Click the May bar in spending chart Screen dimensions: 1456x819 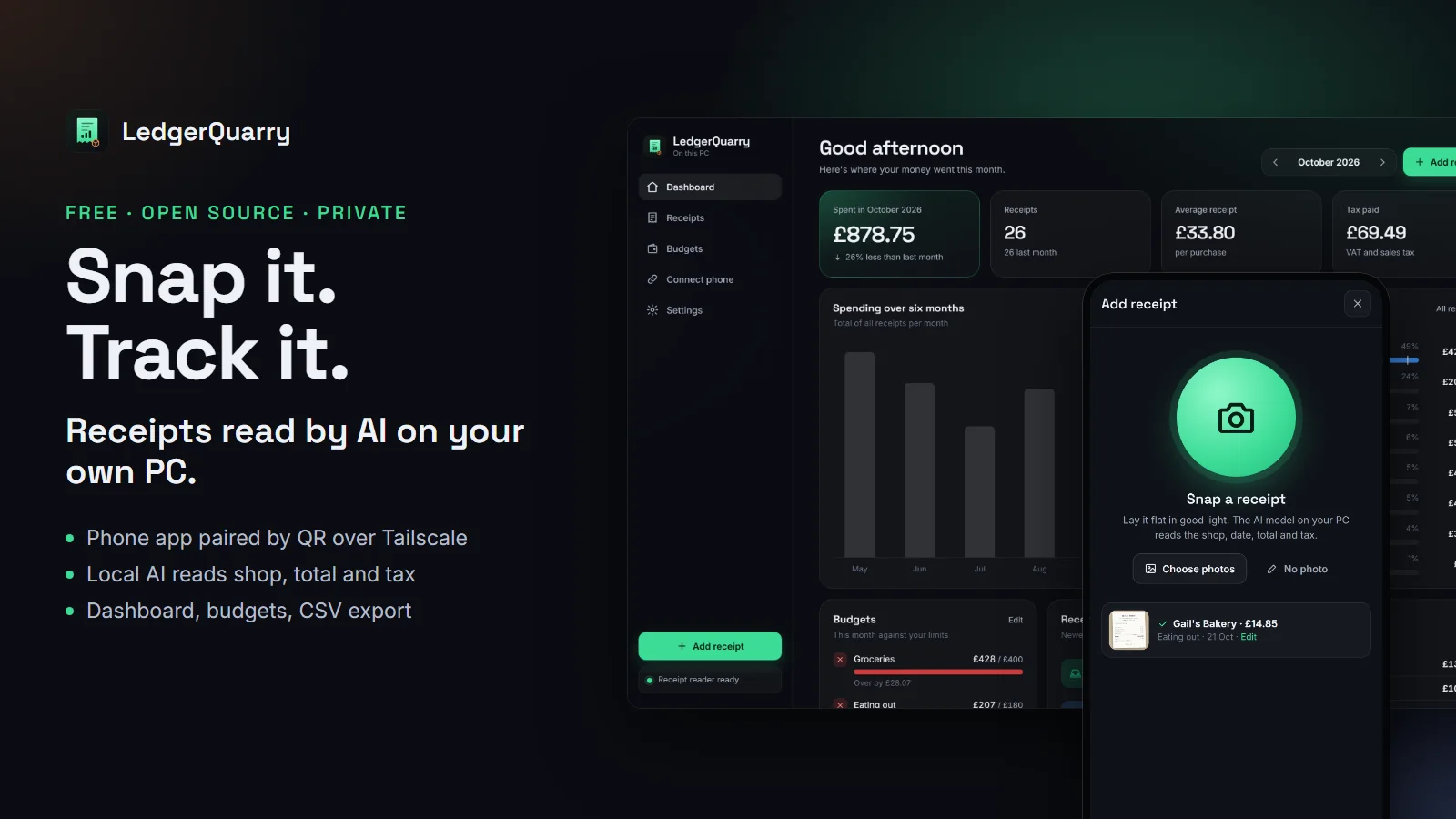(x=860, y=454)
